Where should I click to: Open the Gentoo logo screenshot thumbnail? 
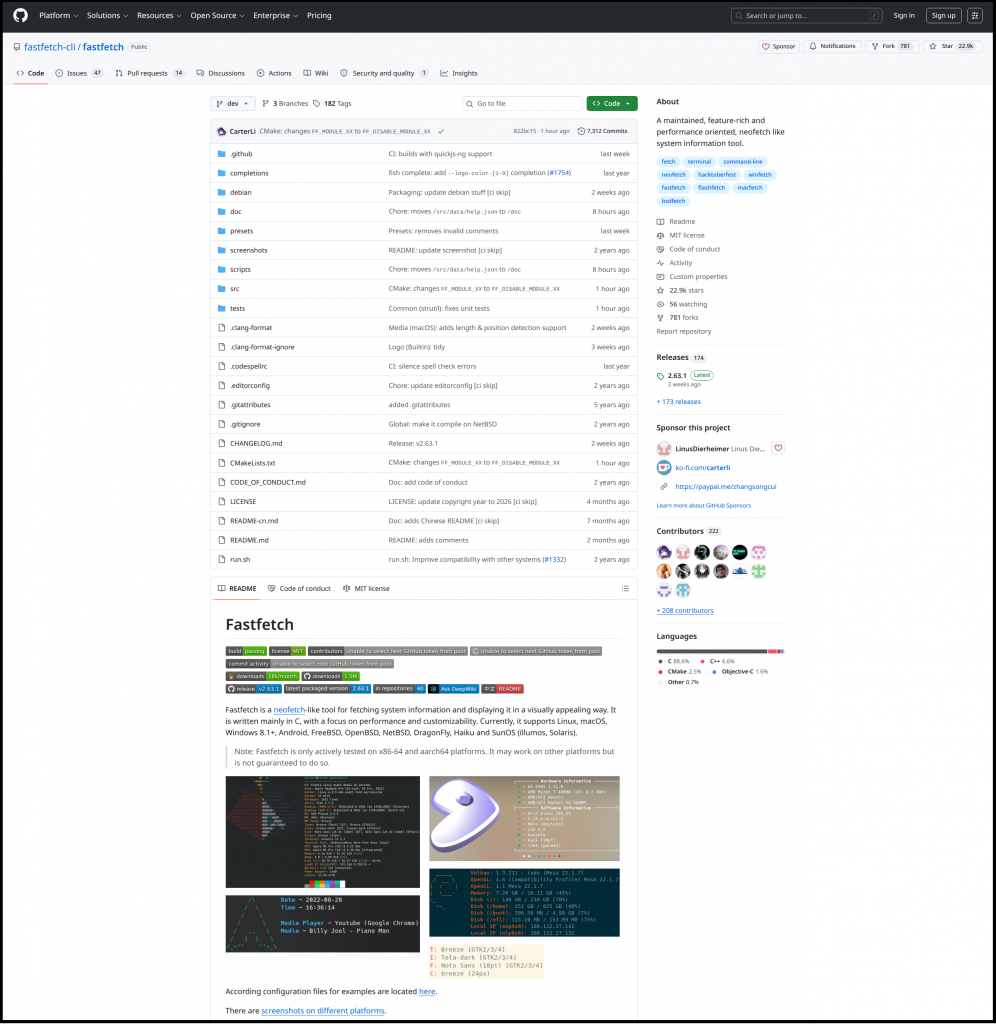(x=524, y=818)
